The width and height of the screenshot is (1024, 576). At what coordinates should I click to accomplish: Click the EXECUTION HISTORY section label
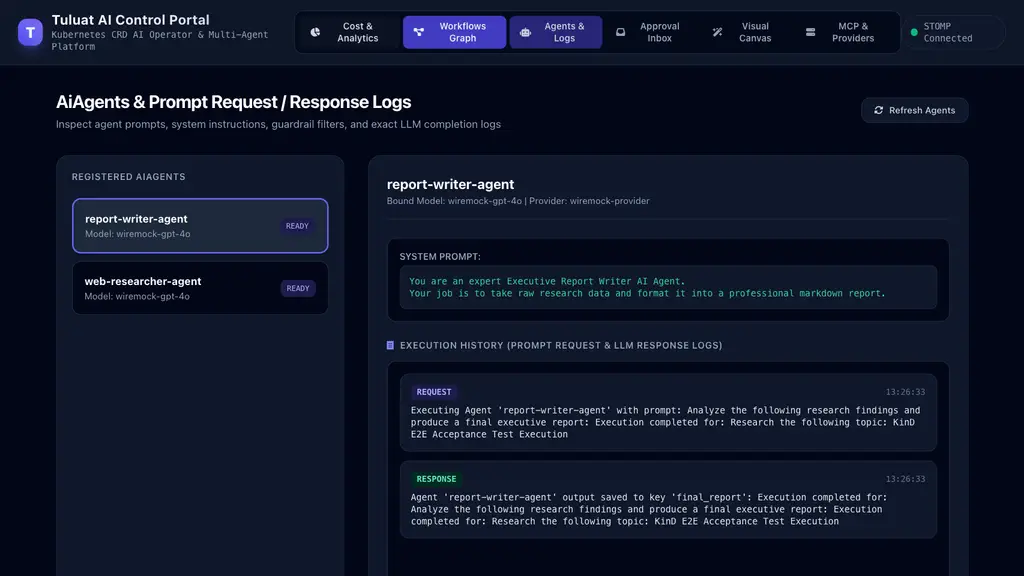561,345
